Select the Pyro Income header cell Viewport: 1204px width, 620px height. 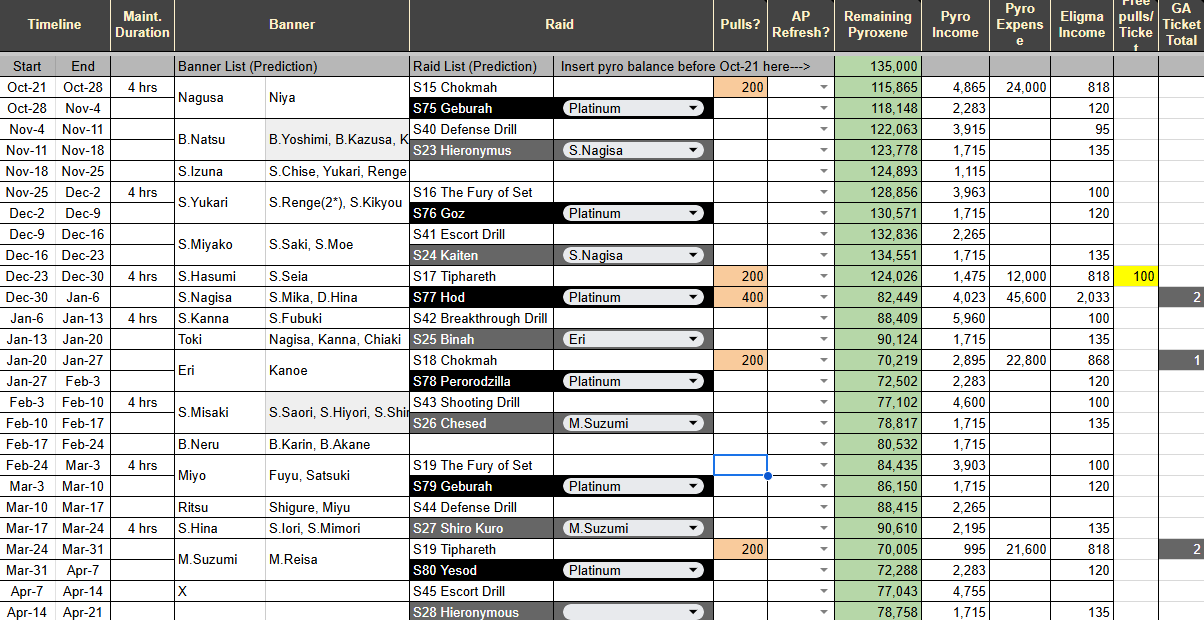click(955, 25)
